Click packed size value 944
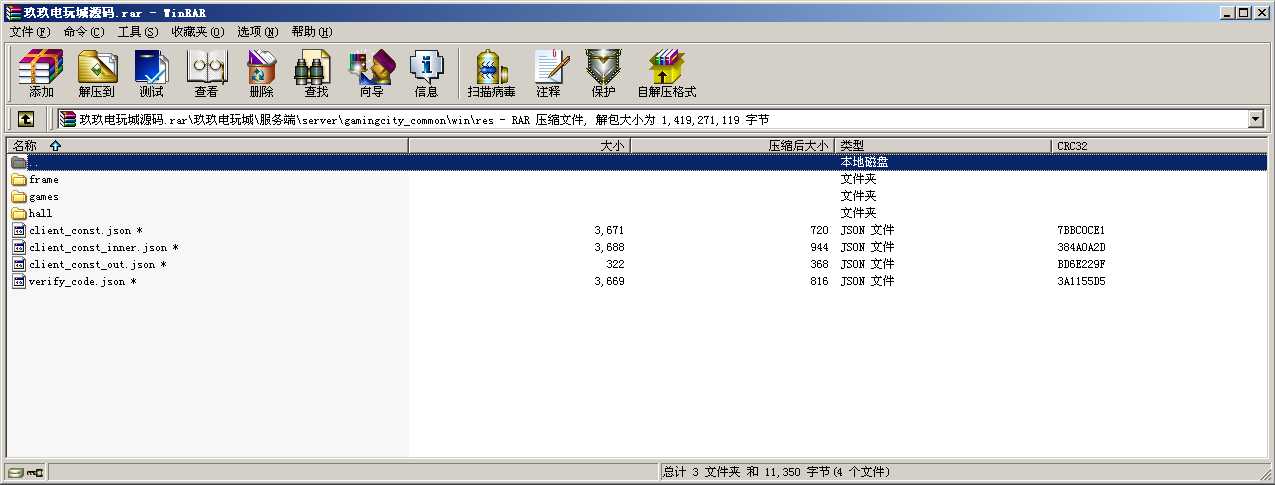This screenshot has height=485, width=1275. coord(819,248)
